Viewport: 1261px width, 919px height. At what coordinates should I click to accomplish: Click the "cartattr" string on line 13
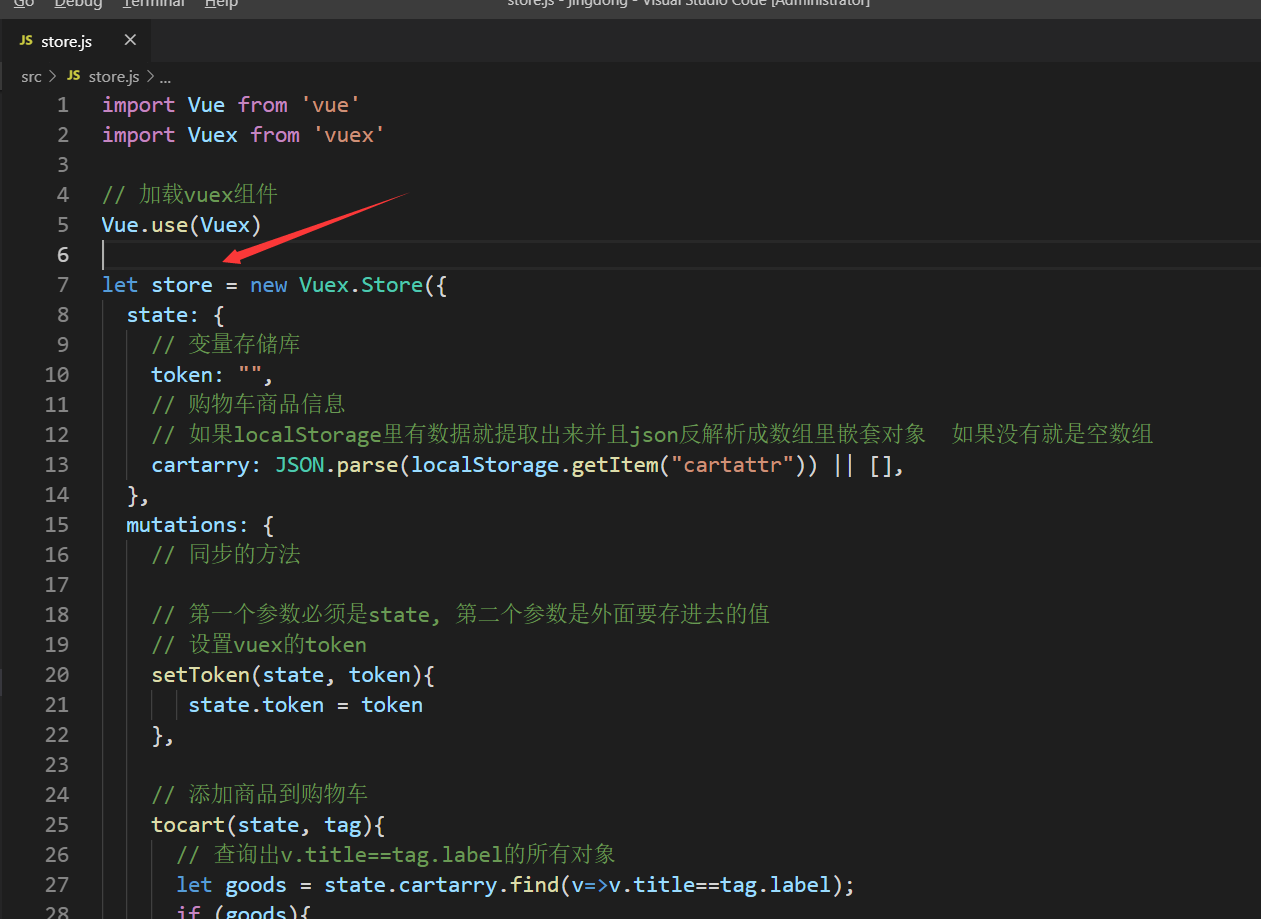[x=733, y=465]
